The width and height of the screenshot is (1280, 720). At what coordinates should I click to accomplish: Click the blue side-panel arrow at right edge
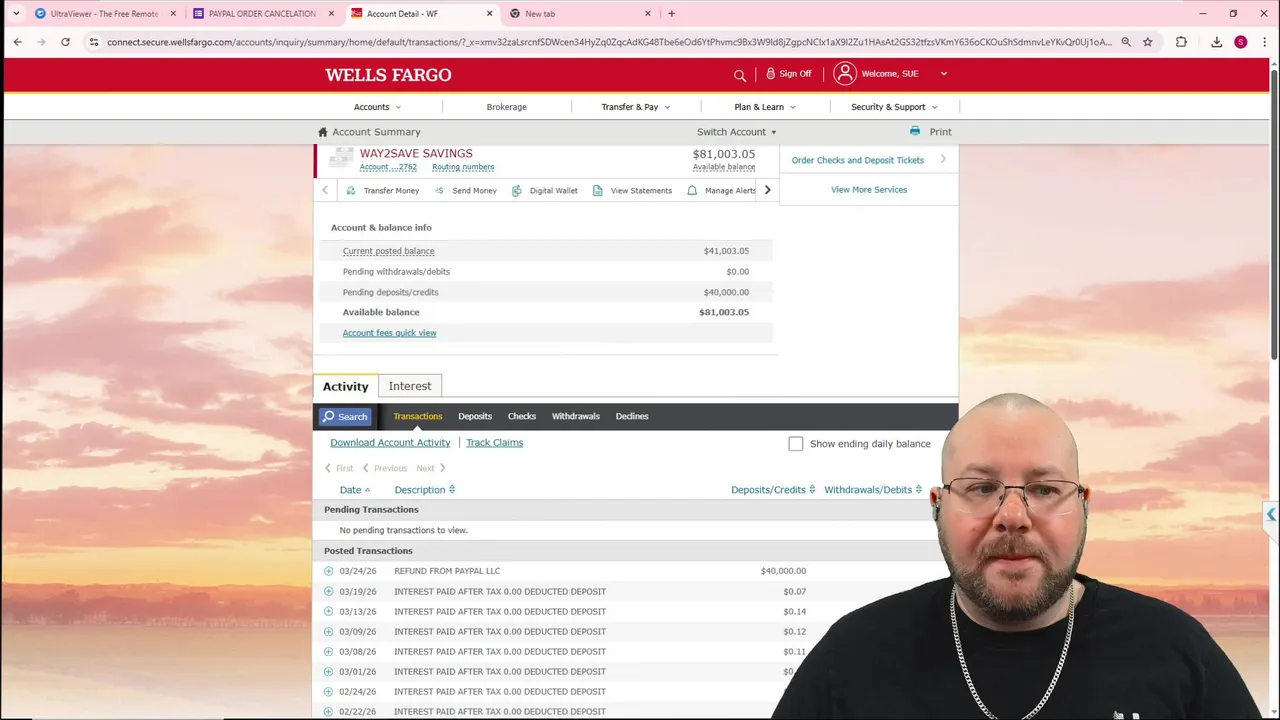[1270, 515]
